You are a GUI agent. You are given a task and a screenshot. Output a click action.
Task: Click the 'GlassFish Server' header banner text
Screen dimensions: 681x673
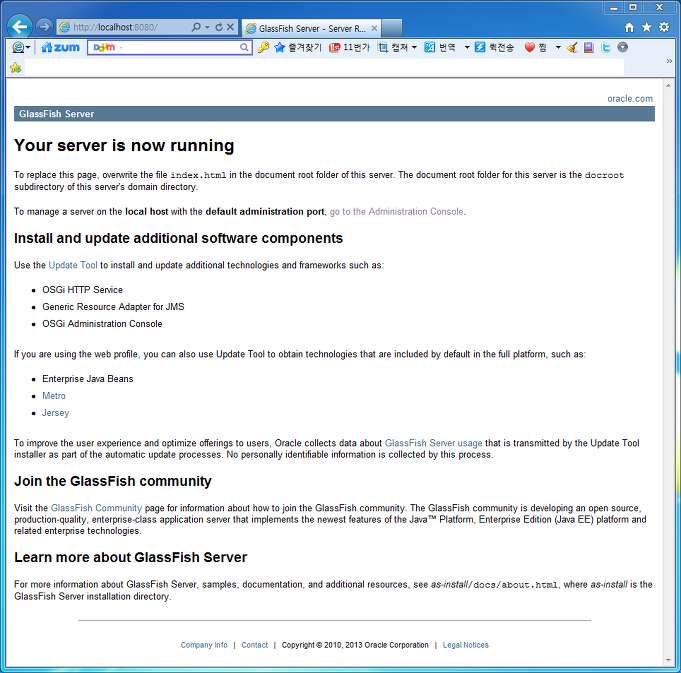[x=56, y=114]
